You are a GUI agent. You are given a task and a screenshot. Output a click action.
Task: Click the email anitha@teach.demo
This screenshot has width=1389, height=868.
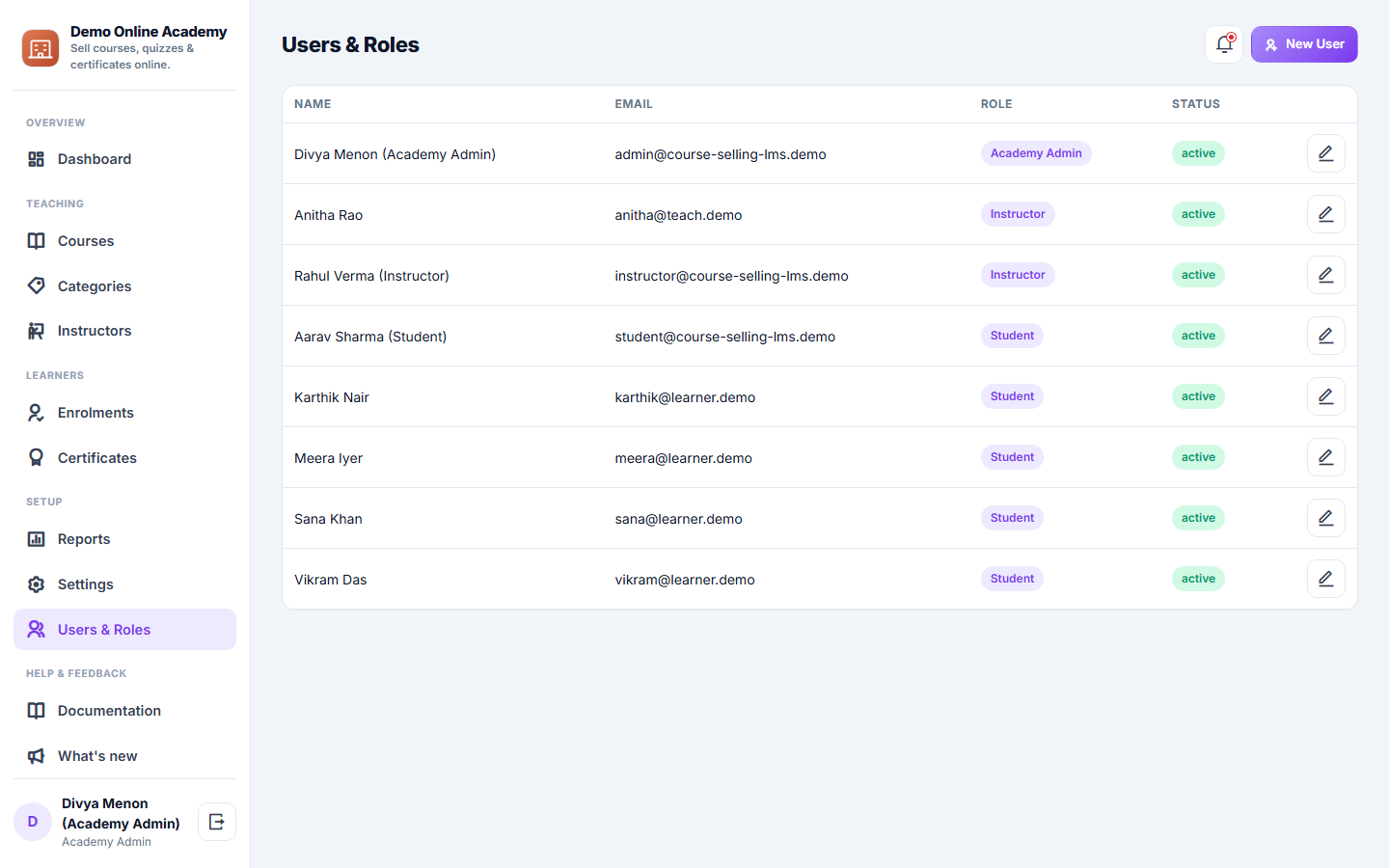pyautogui.click(x=678, y=215)
